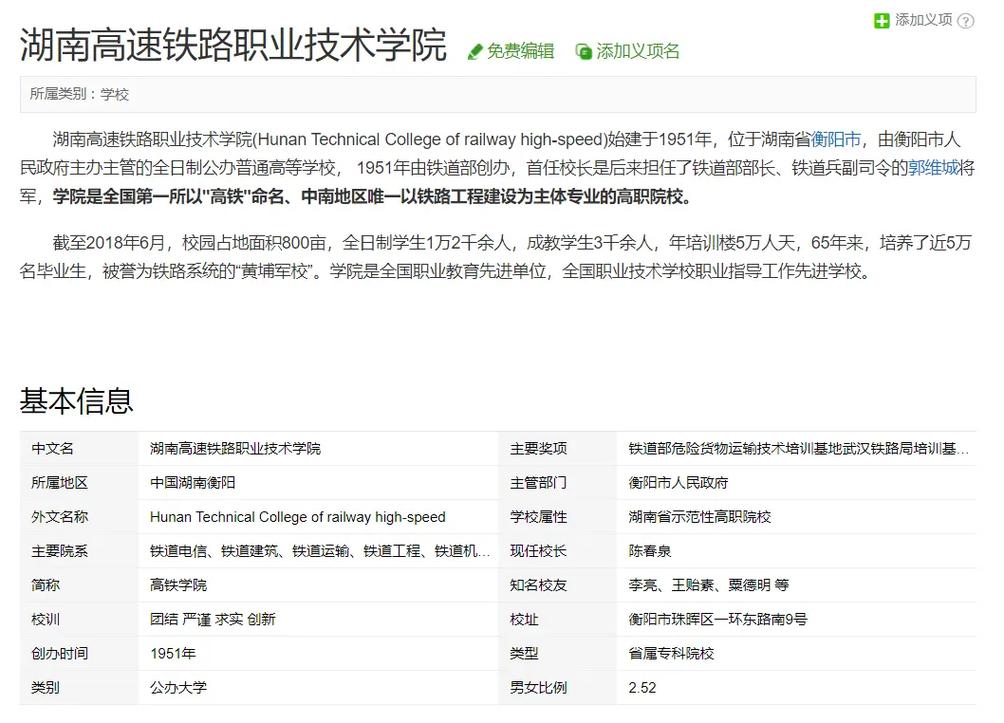Open the 衡阳市 hyperlink in the intro
The height and width of the screenshot is (723, 1004).
pyautogui.click(x=836, y=140)
